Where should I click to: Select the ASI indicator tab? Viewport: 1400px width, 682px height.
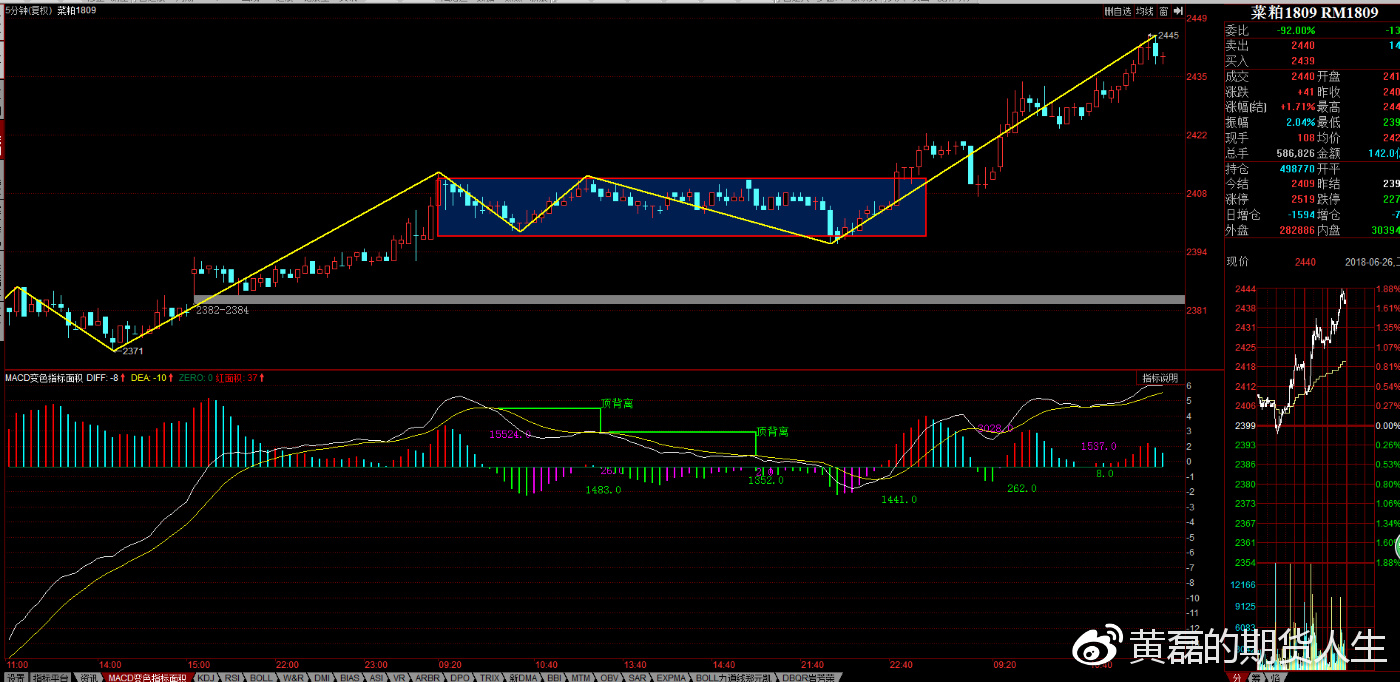pos(376,677)
